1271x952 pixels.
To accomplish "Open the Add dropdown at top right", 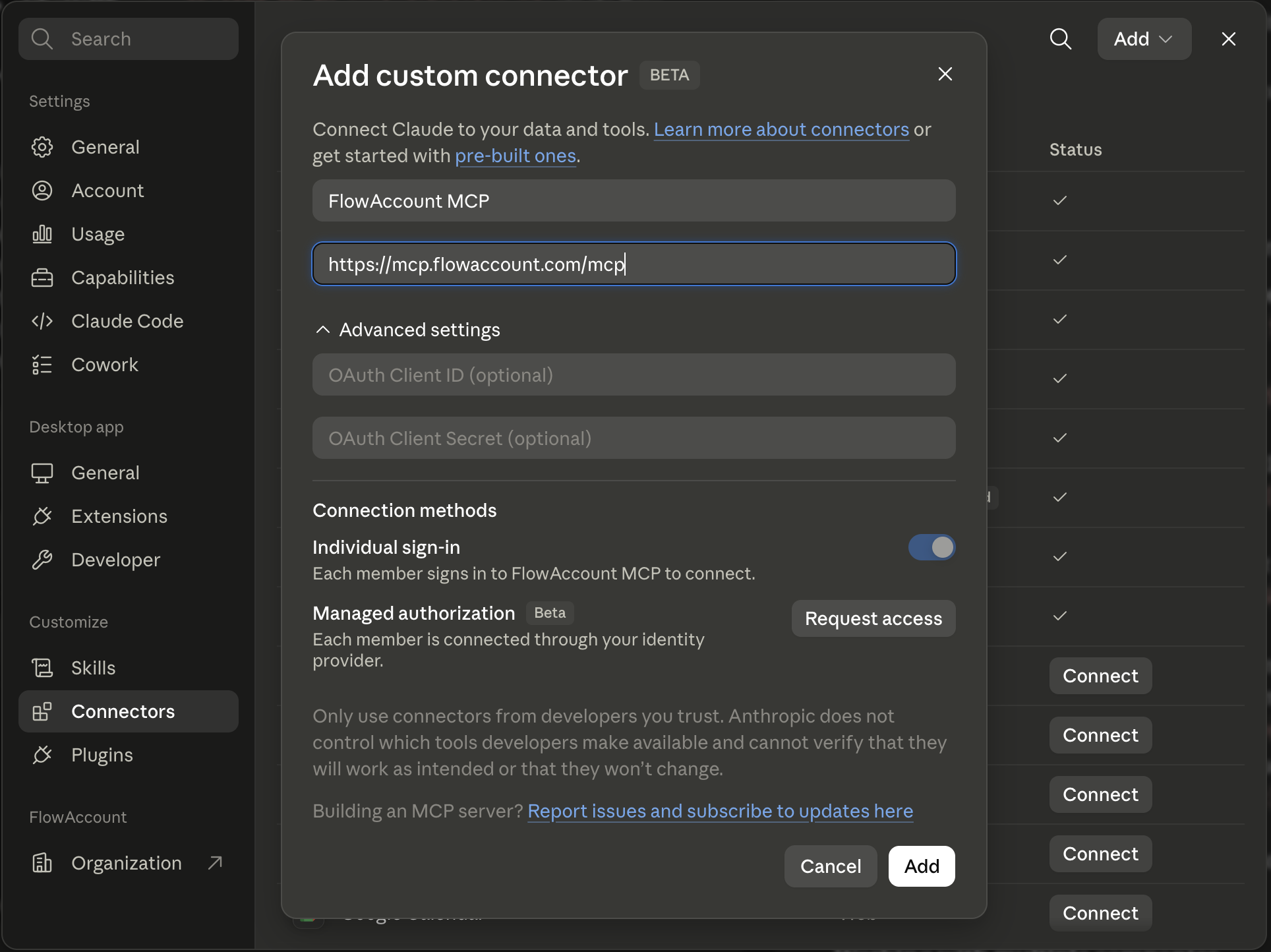I will coord(1144,39).
